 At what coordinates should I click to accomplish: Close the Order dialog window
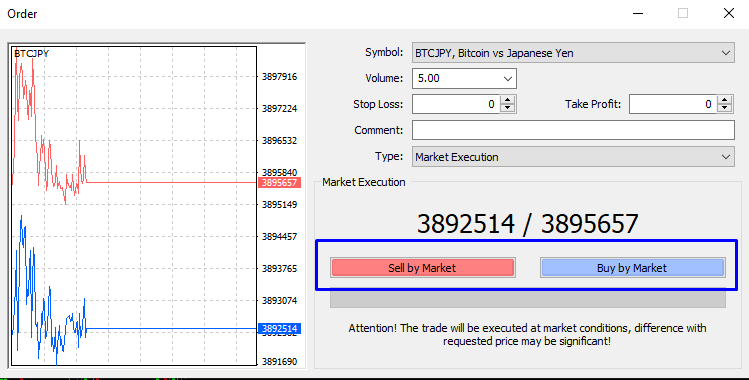coord(728,13)
